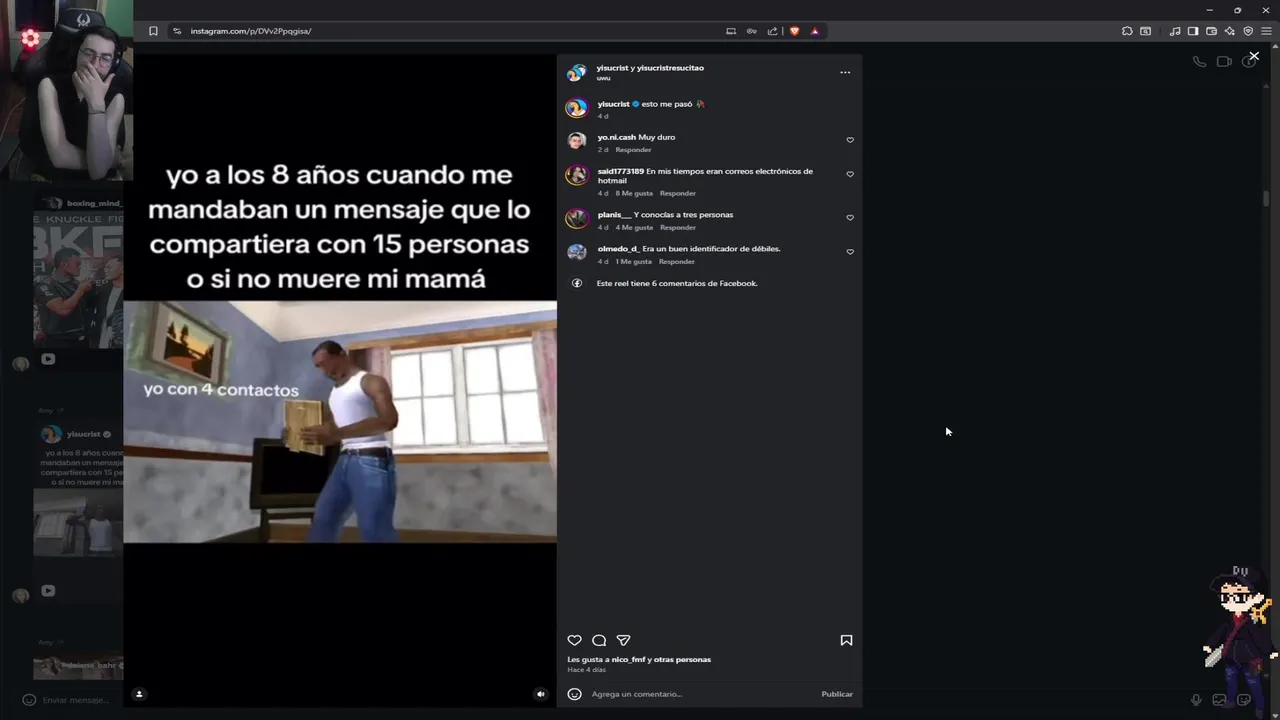View site information icon beside URL
Screen dimensions: 1280x720
click(x=177, y=31)
